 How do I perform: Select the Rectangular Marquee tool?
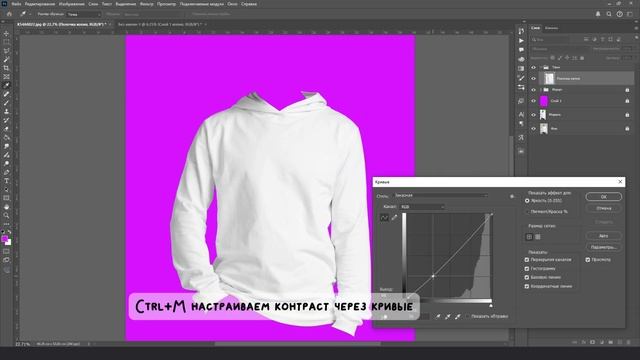click(x=7, y=42)
